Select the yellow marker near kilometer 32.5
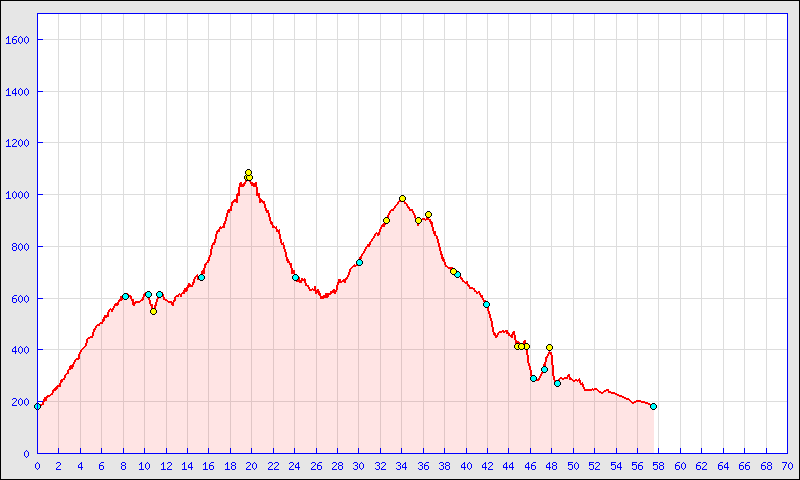Viewport: 800px width, 480px height. [x=386, y=221]
